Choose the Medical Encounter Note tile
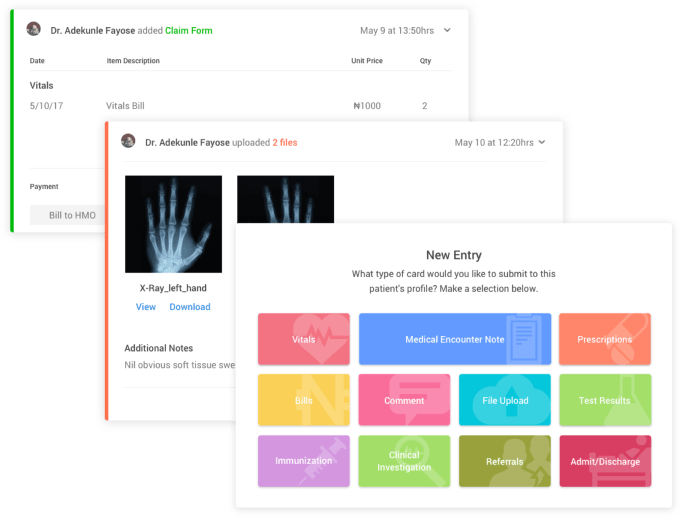The width and height of the screenshot is (680, 517). tap(455, 339)
